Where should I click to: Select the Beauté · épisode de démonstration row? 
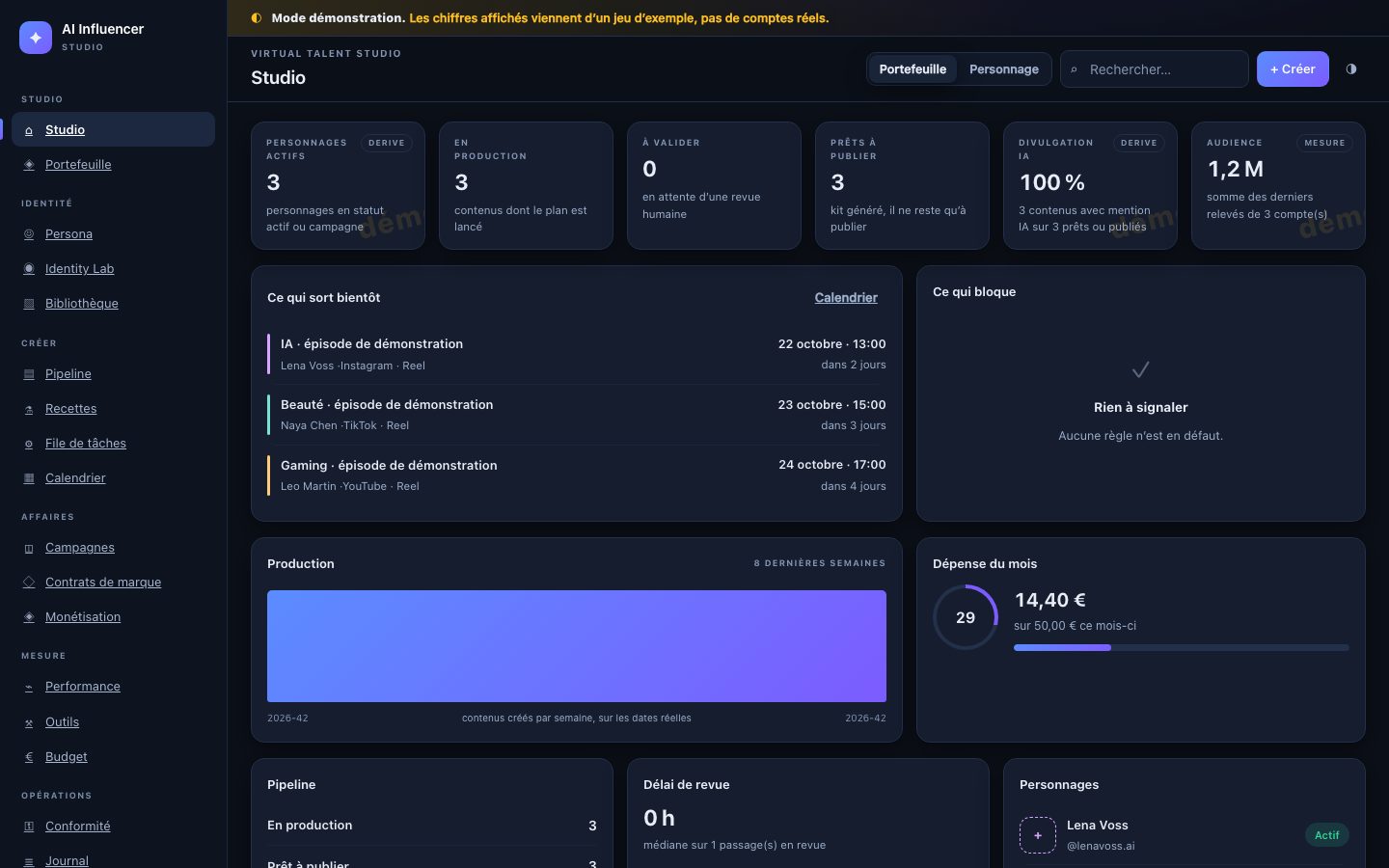(x=577, y=415)
